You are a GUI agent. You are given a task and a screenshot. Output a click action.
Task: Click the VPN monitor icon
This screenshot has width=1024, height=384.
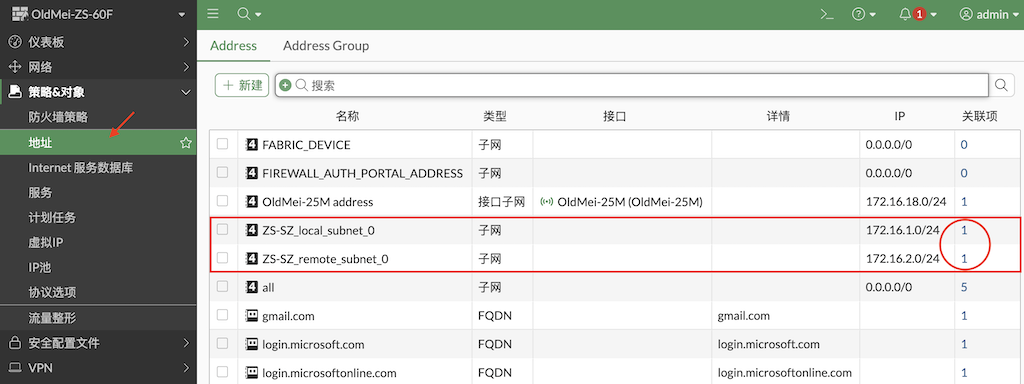click(x=14, y=368)
